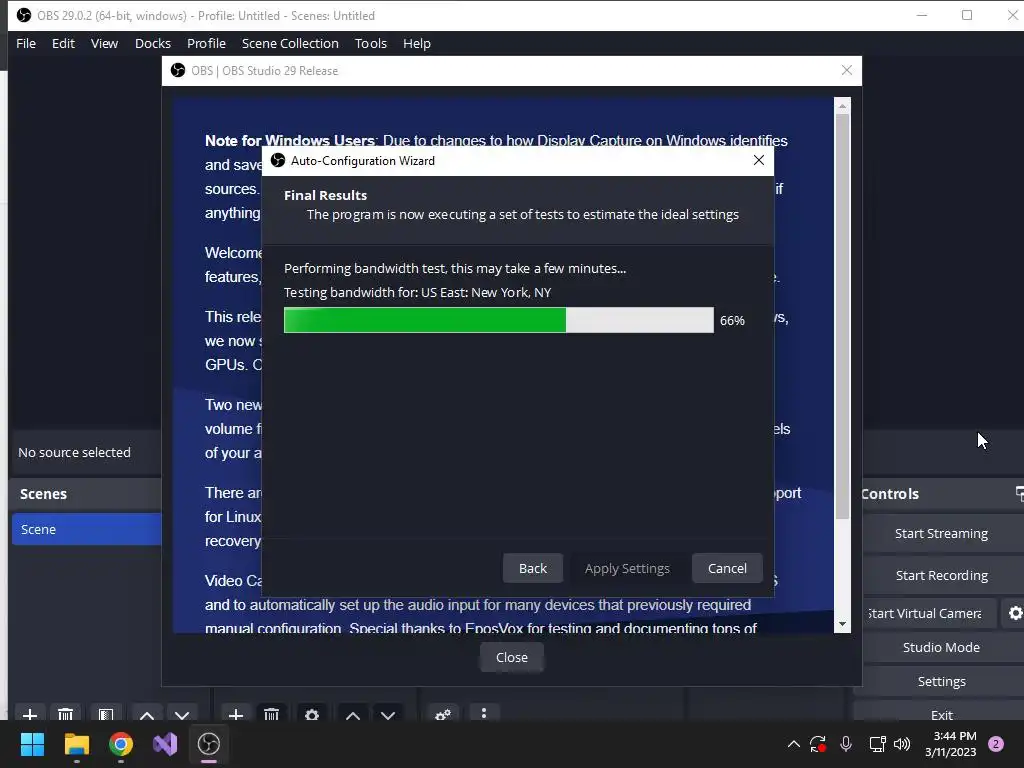
Task: Open Settings from Controls panel
Action: 941,681
